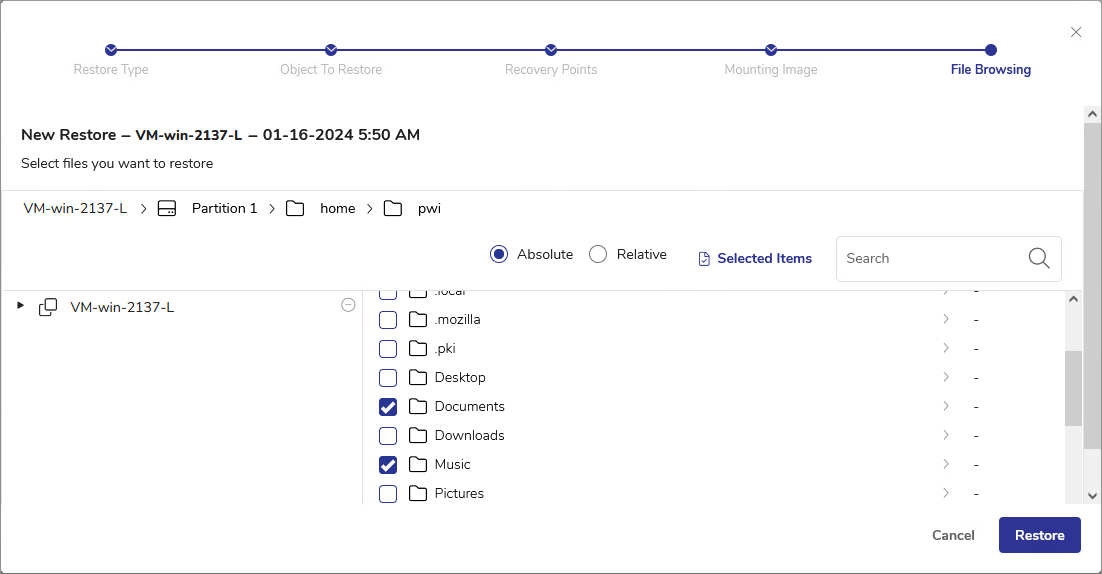The width and height of the screenshot is (1102, 574).
Task: Check the Downloads folder checkbox
Action: [x=388, y=436]
